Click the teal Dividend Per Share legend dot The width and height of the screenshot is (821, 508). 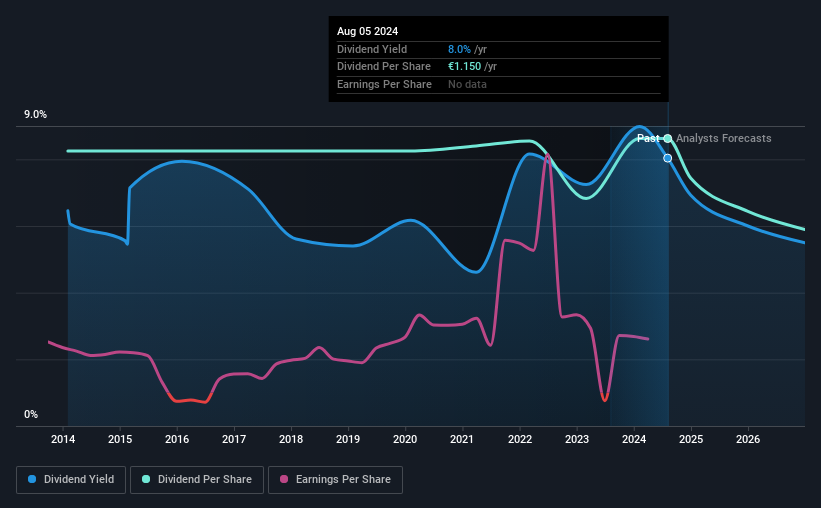click(x=146, y=479)
